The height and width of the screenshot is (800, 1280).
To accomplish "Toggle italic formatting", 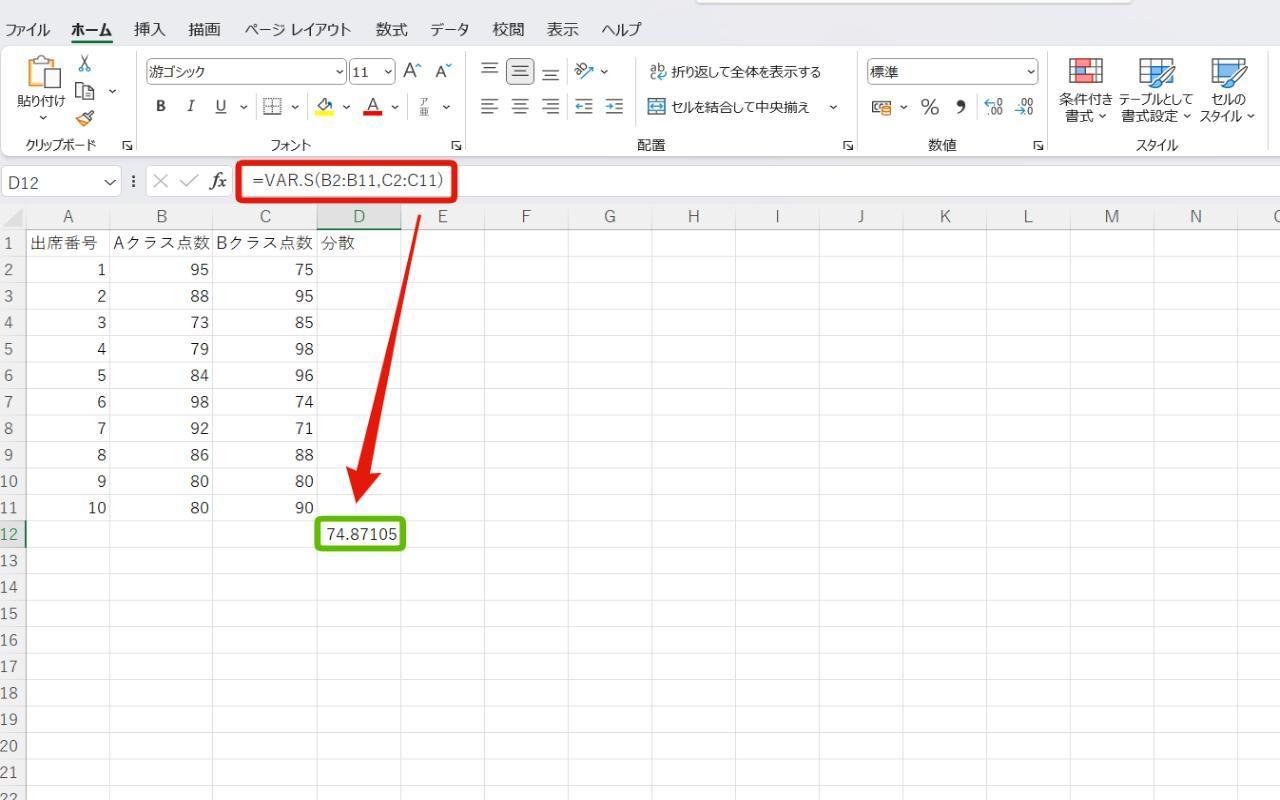I will click(x=190, y=107).
